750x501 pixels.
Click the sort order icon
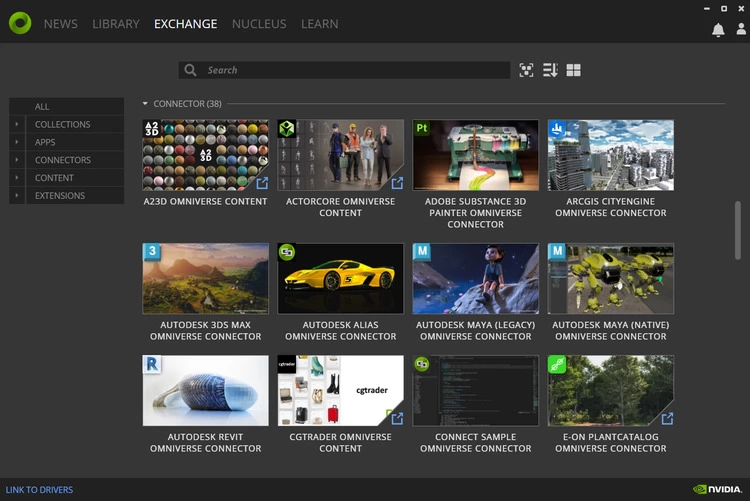coord(550,70)
